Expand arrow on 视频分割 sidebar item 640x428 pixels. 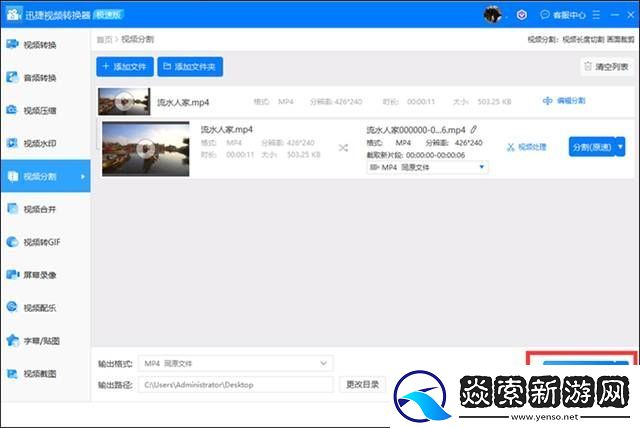[x=83, y=176]
